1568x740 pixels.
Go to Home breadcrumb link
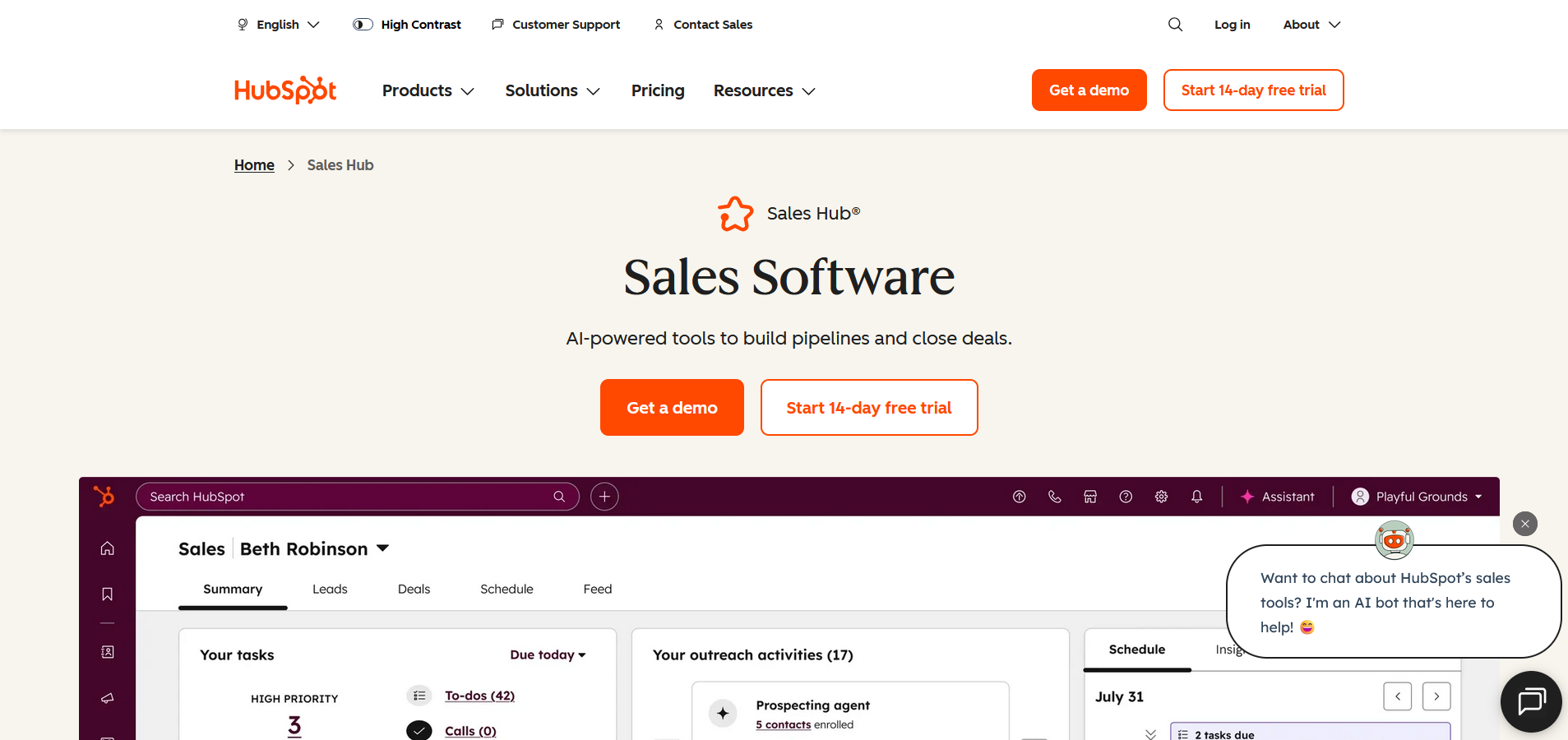[x=254, y=165]
